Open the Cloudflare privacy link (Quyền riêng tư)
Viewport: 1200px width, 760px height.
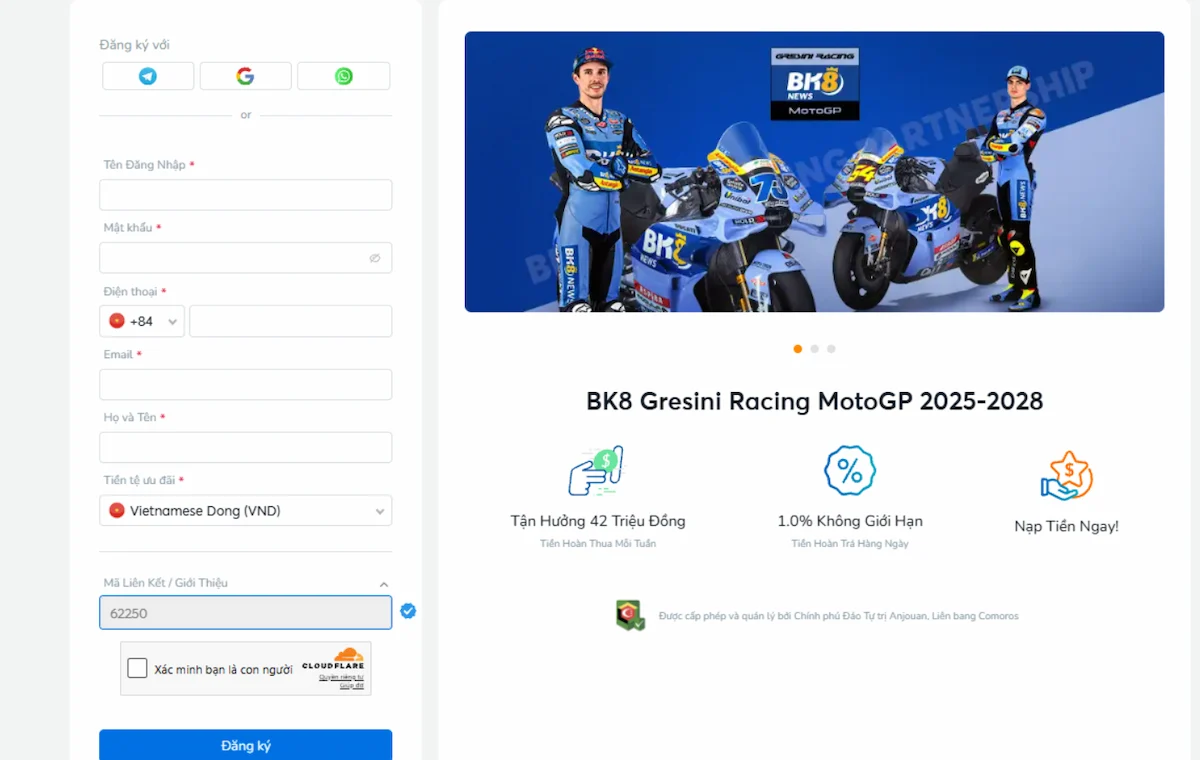pos(341,677)
